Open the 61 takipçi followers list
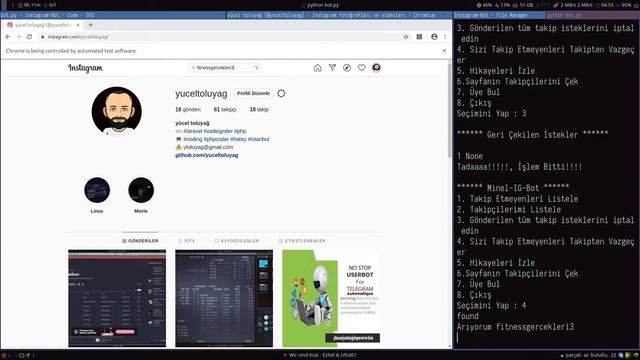The height and width of the screenshot is (360, 640). point(225,109)
